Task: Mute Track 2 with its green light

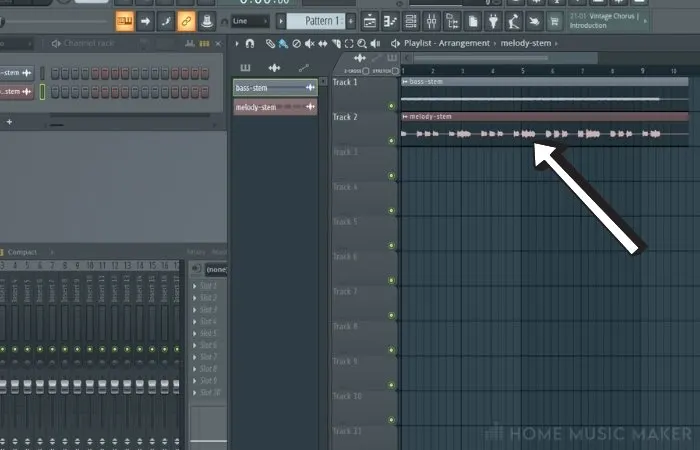Action: [392, 141]
